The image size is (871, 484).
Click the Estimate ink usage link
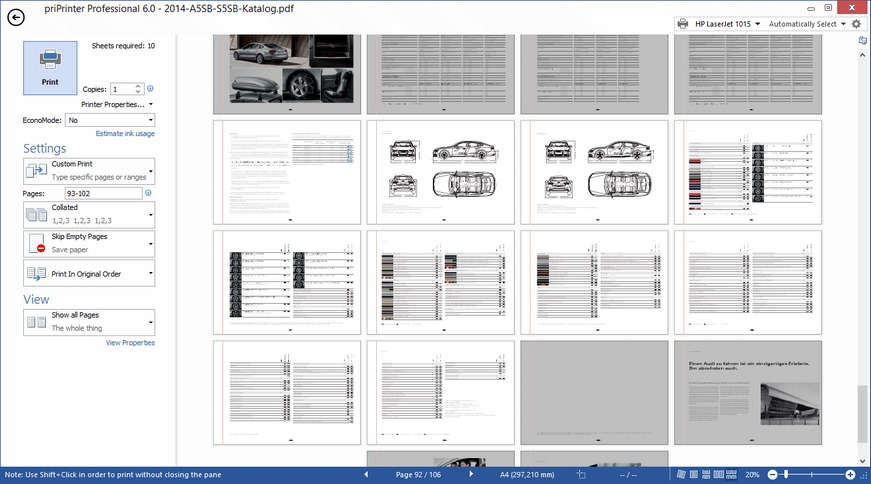(125, 133)
